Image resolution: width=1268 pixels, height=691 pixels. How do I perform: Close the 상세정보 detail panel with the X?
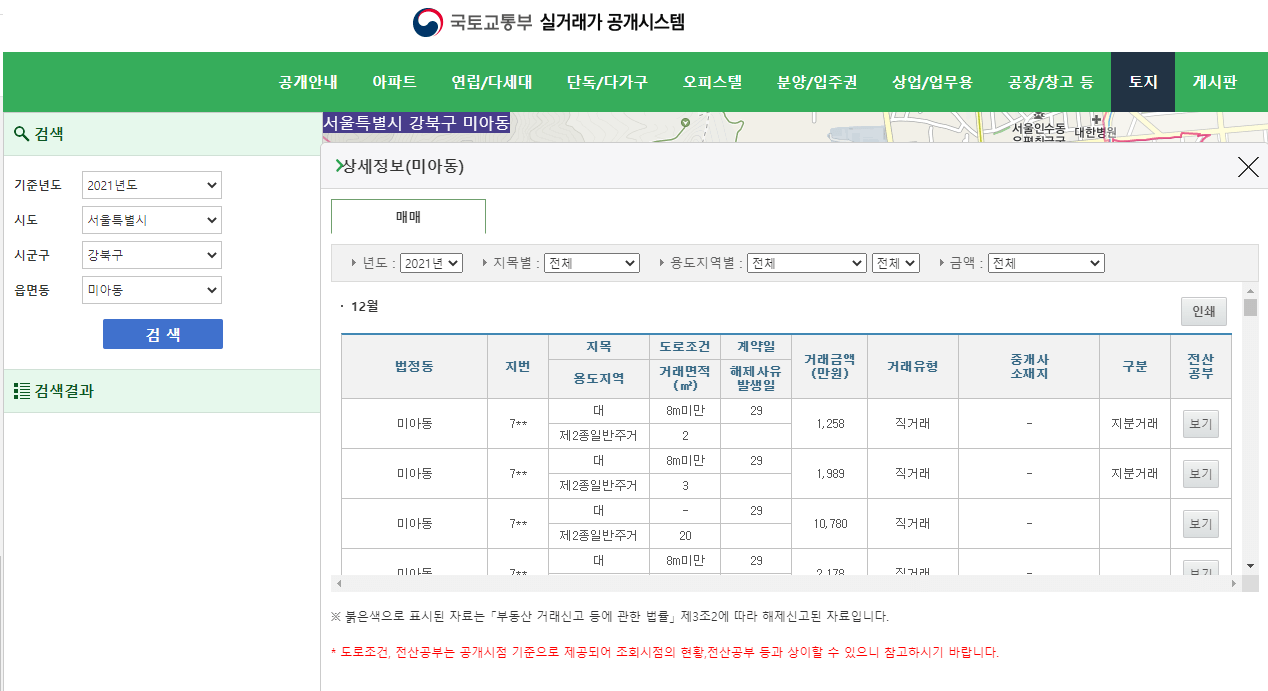(1247, 167)
